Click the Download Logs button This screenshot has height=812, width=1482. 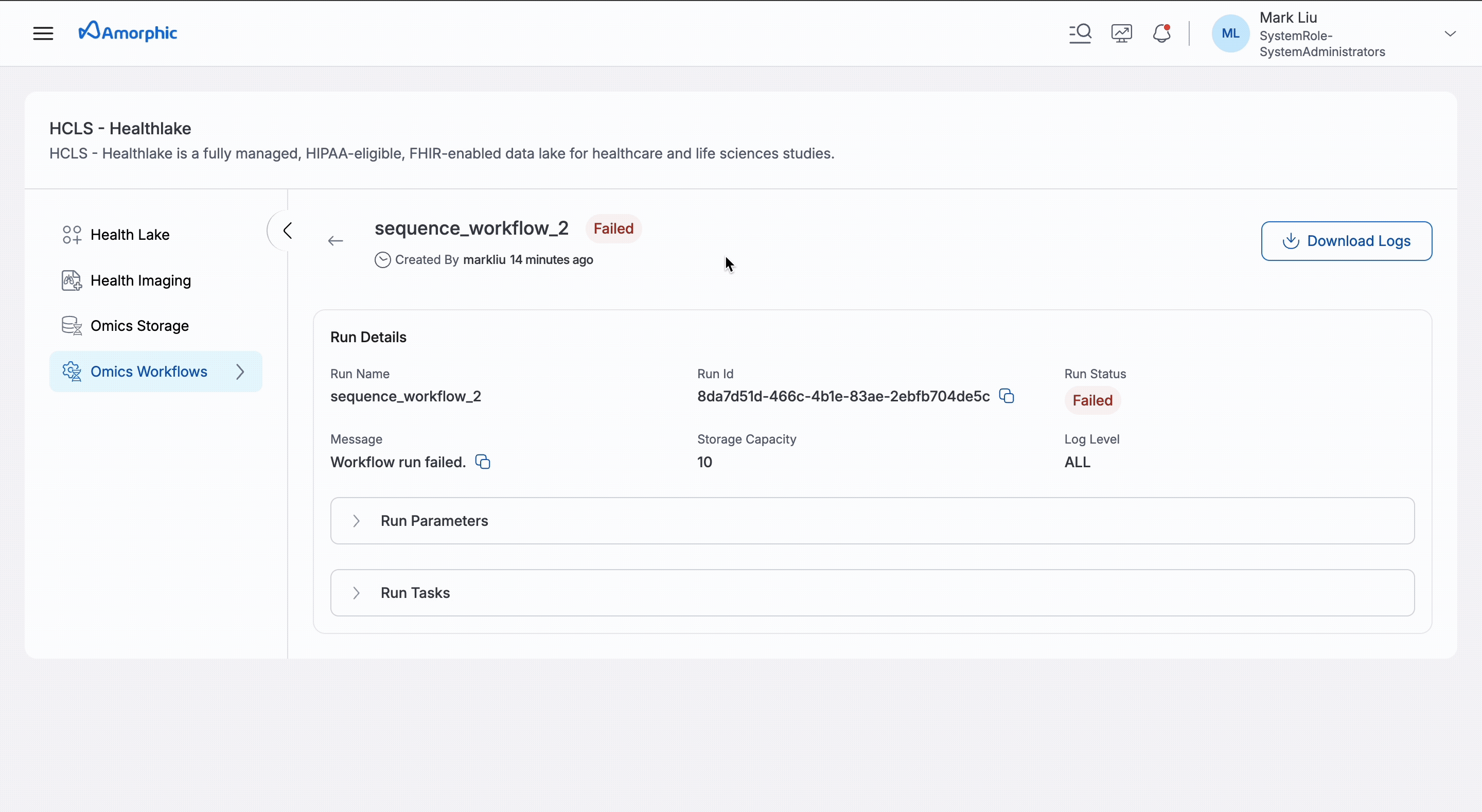[1347, 240]
